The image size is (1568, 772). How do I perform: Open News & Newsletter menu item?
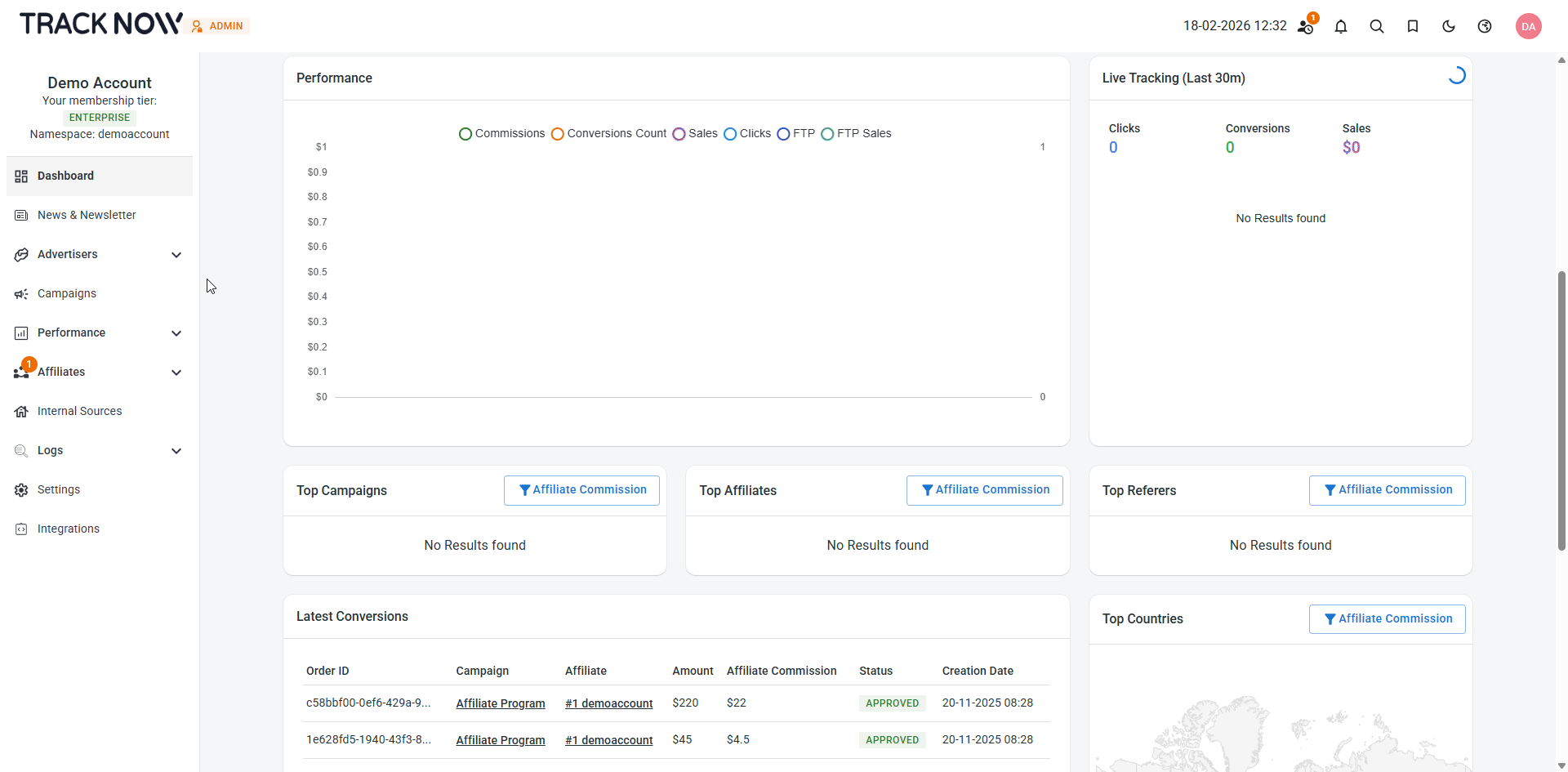pyautogui.click(x=87, y=216)
